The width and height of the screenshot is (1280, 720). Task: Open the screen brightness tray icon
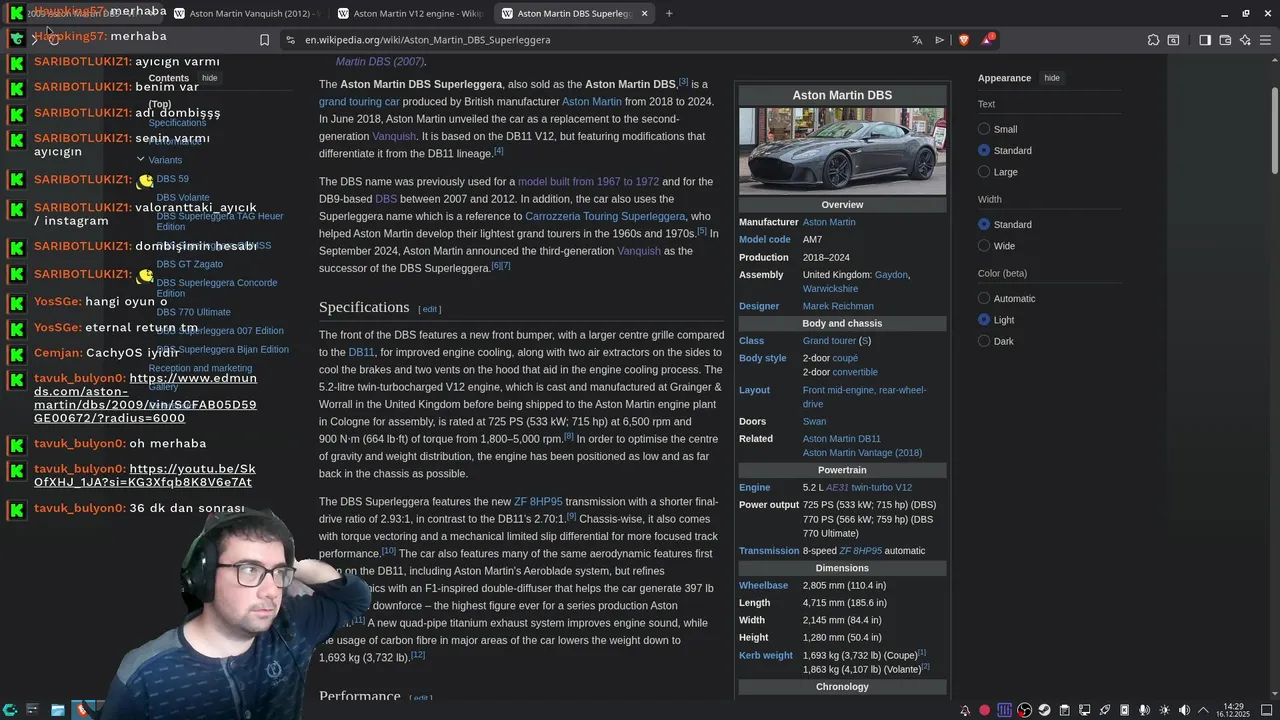point(1164,710)
